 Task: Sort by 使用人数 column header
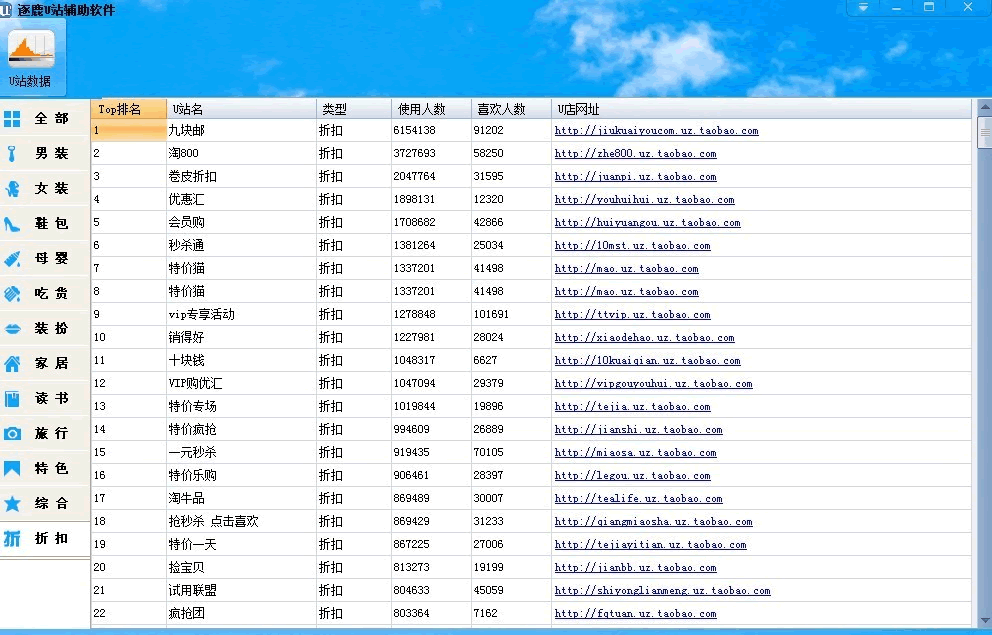click(x=431, y=109)
